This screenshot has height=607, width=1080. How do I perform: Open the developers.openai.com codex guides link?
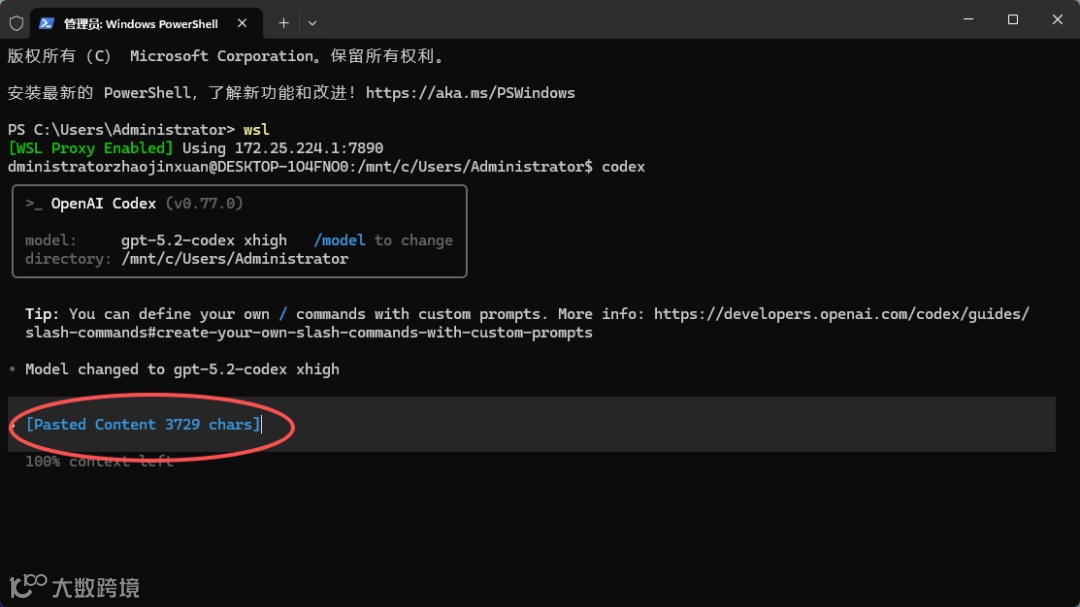pyautogui.click(x=842, y=314)
